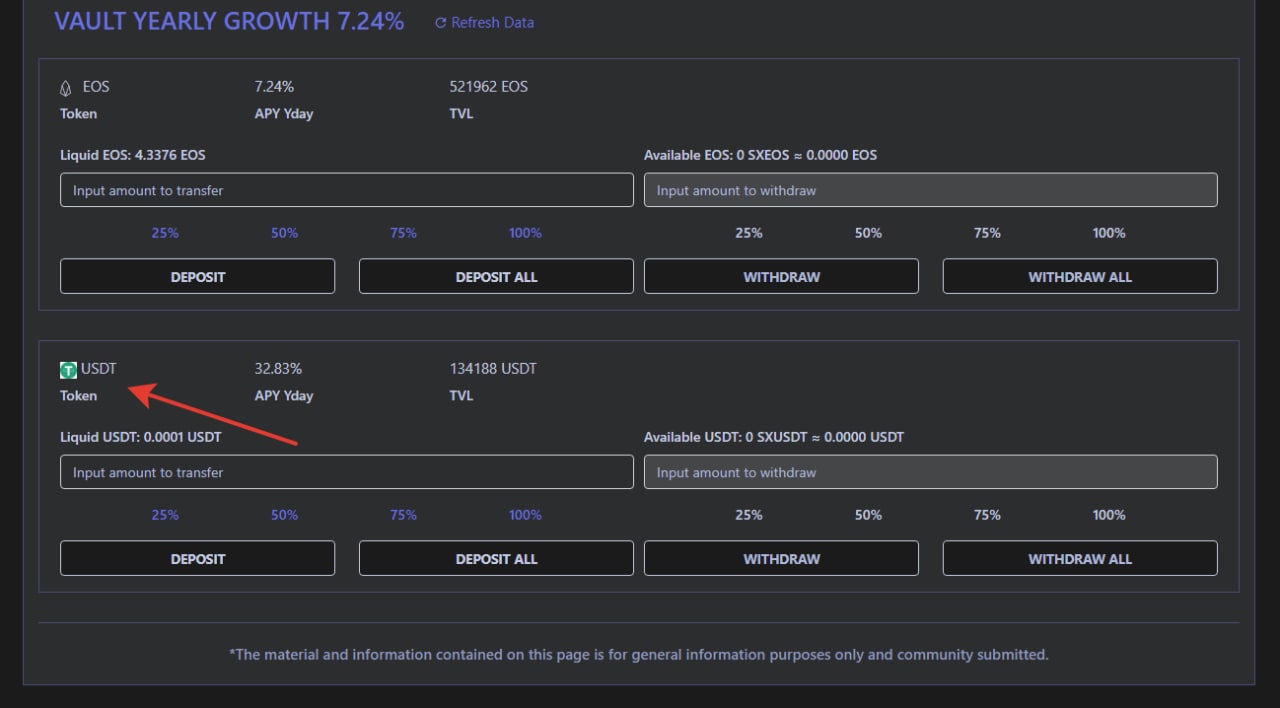Click the Available EOS: 0 SXEOS text
Image resolution: width=1280 pixels, height=708 pixels.
coord(760,155)
